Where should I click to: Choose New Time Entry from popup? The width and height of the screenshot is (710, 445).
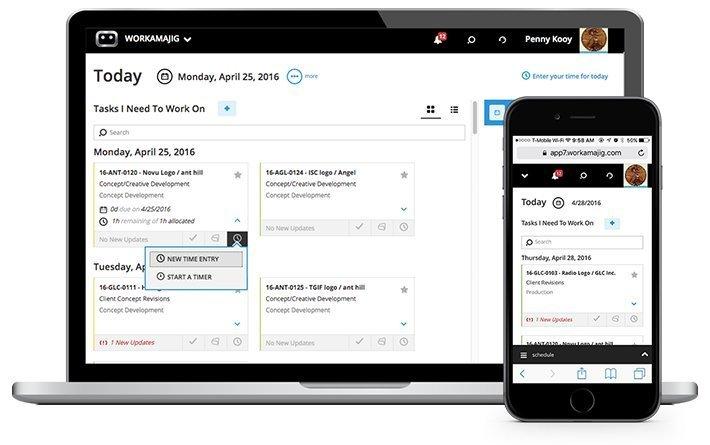click(195, 259)
